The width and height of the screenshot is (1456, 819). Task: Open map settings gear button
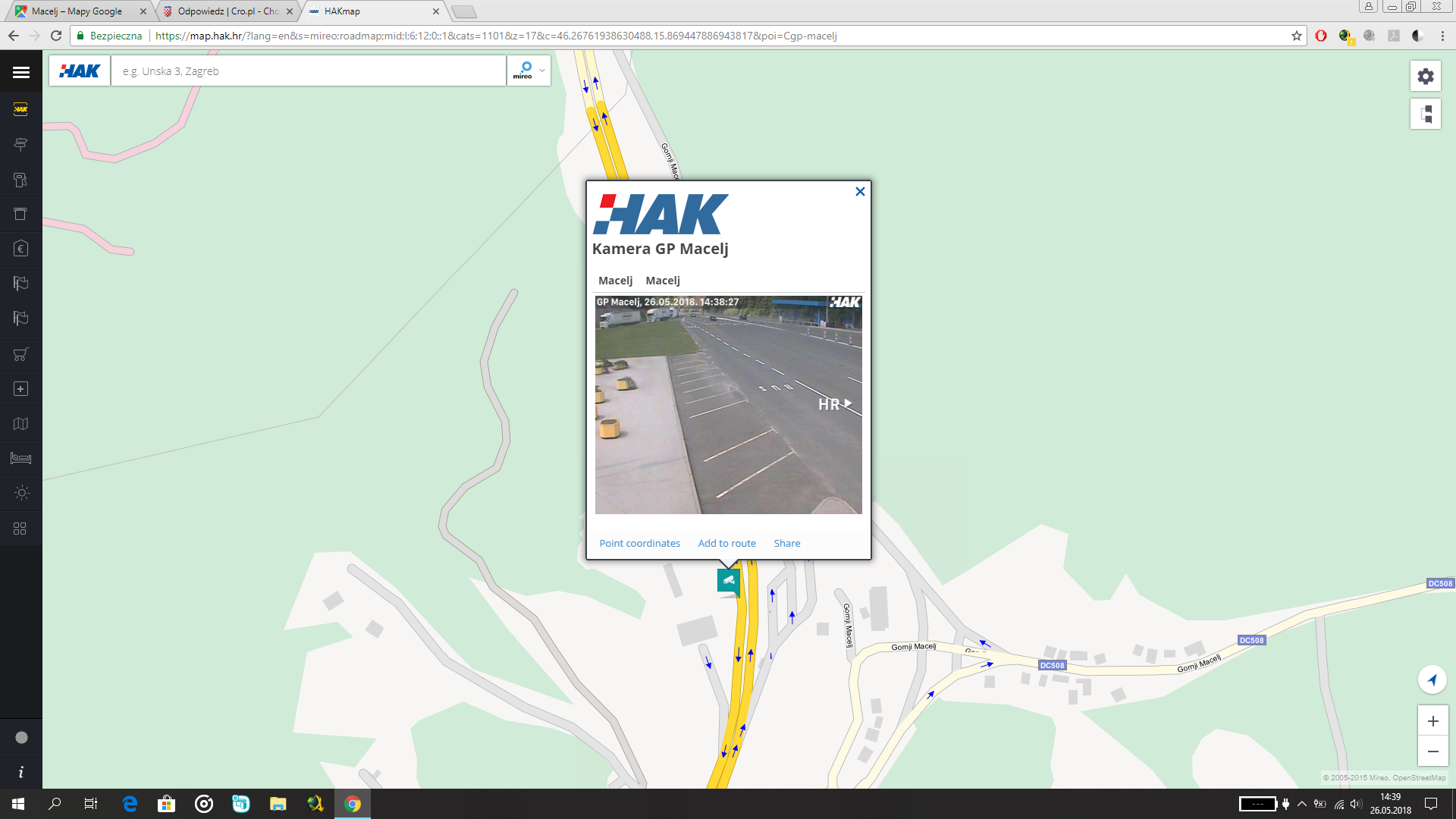tap(1426, 76)
